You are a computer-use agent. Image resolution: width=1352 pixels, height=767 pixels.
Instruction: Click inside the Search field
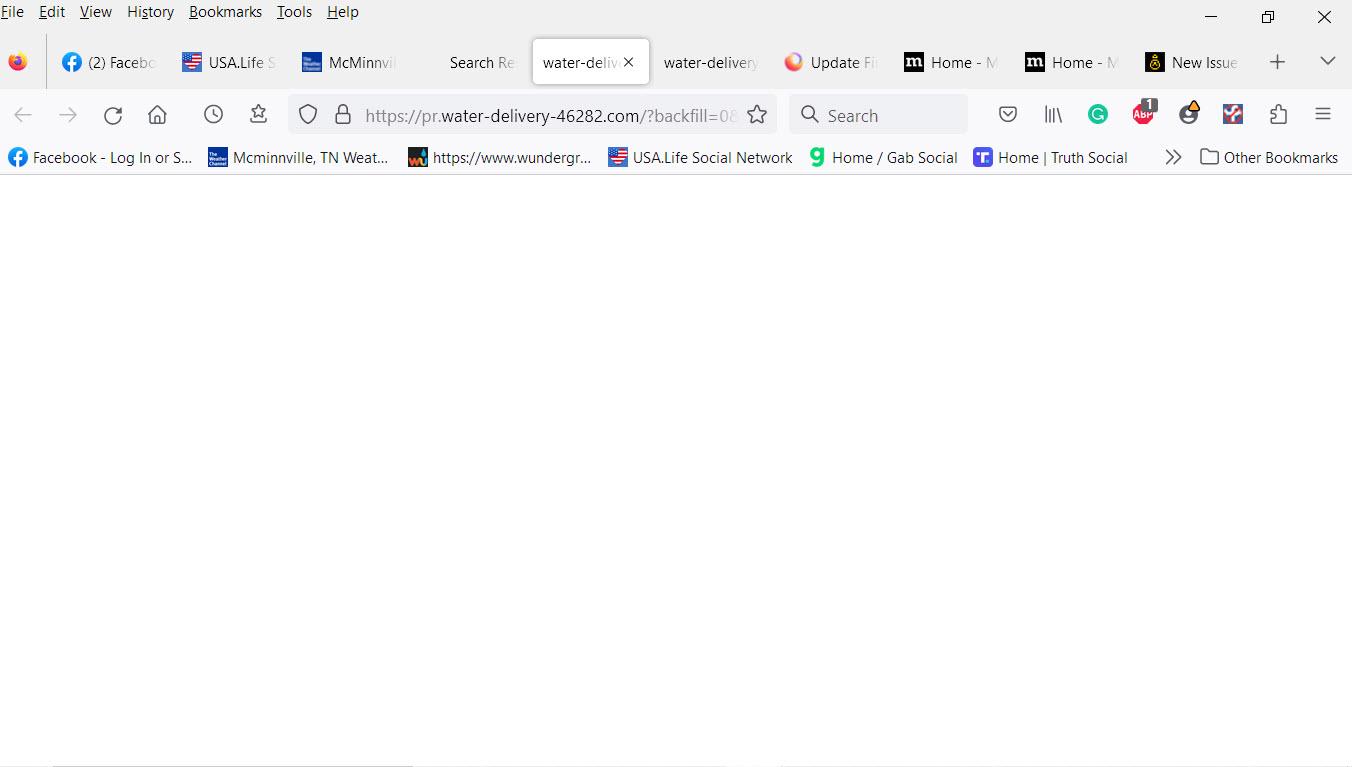coord(878,114)
